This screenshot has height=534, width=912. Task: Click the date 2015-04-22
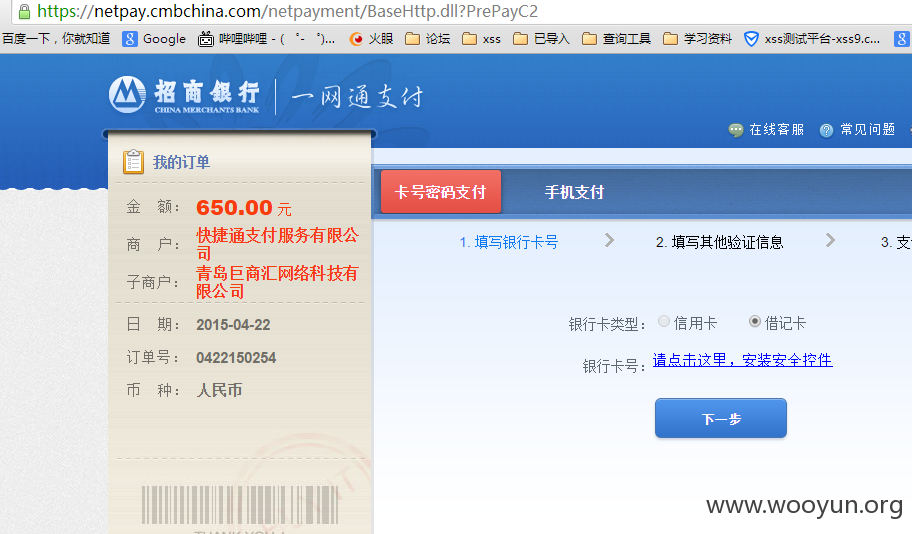point(233,325)
